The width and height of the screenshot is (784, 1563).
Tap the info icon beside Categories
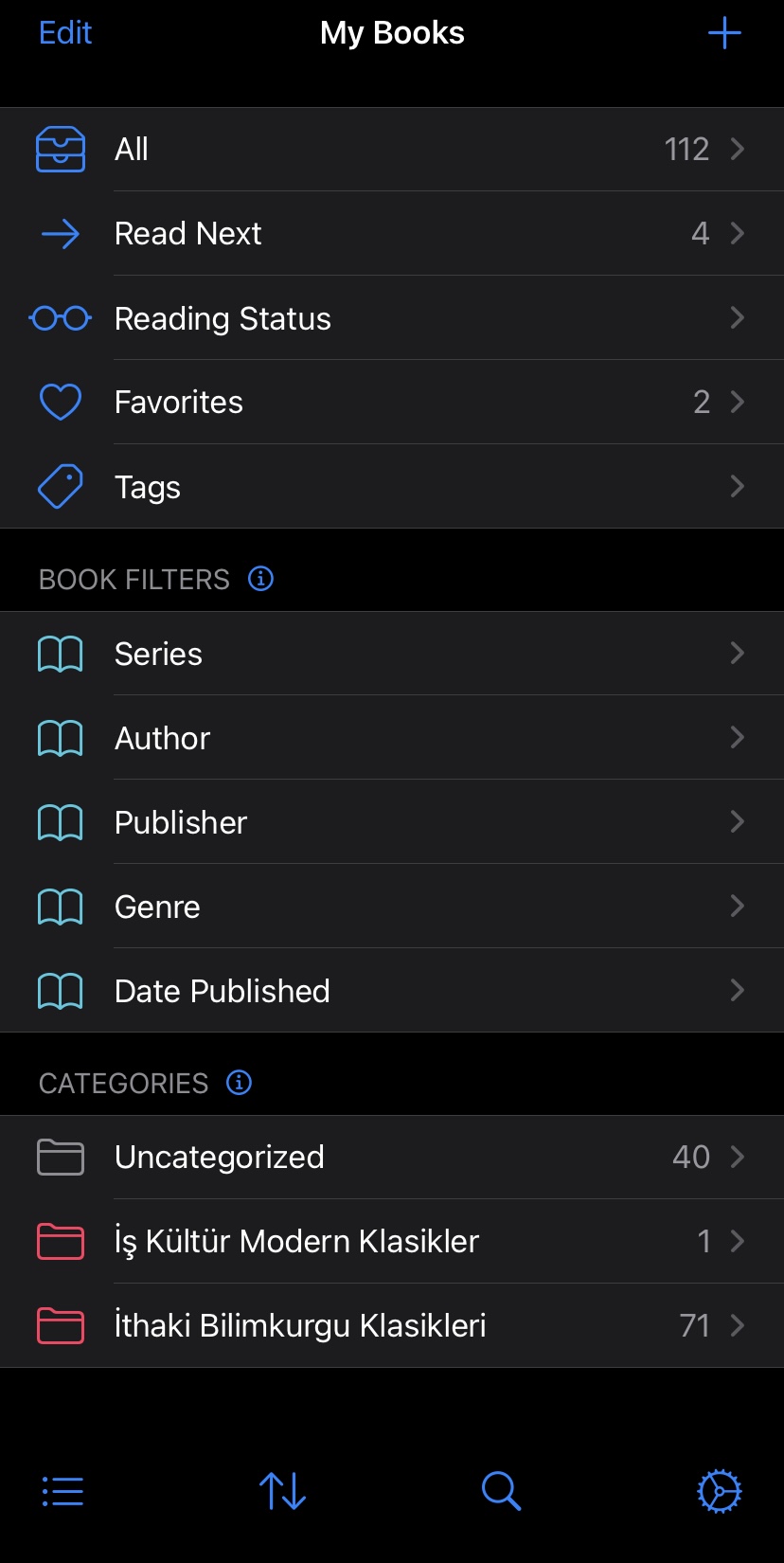(x=240, y=1082)
